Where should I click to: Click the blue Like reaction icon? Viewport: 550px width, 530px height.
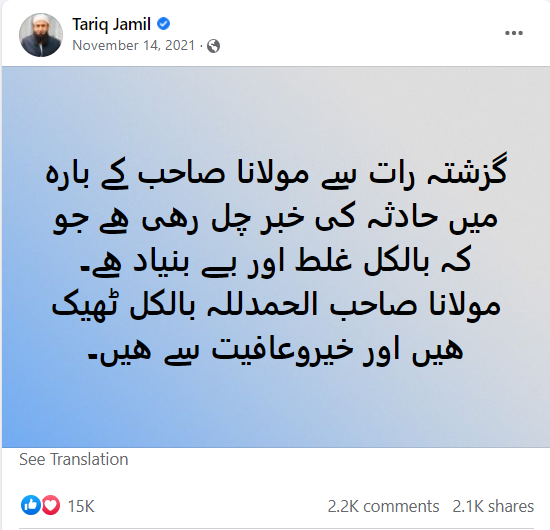31,505
